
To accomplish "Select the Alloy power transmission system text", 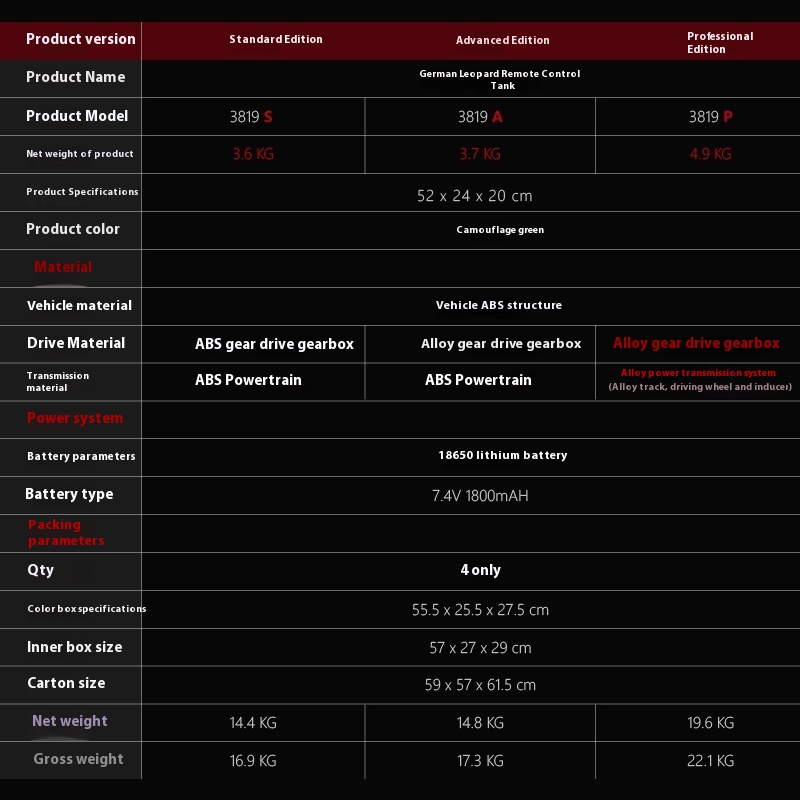I will 698,373.
